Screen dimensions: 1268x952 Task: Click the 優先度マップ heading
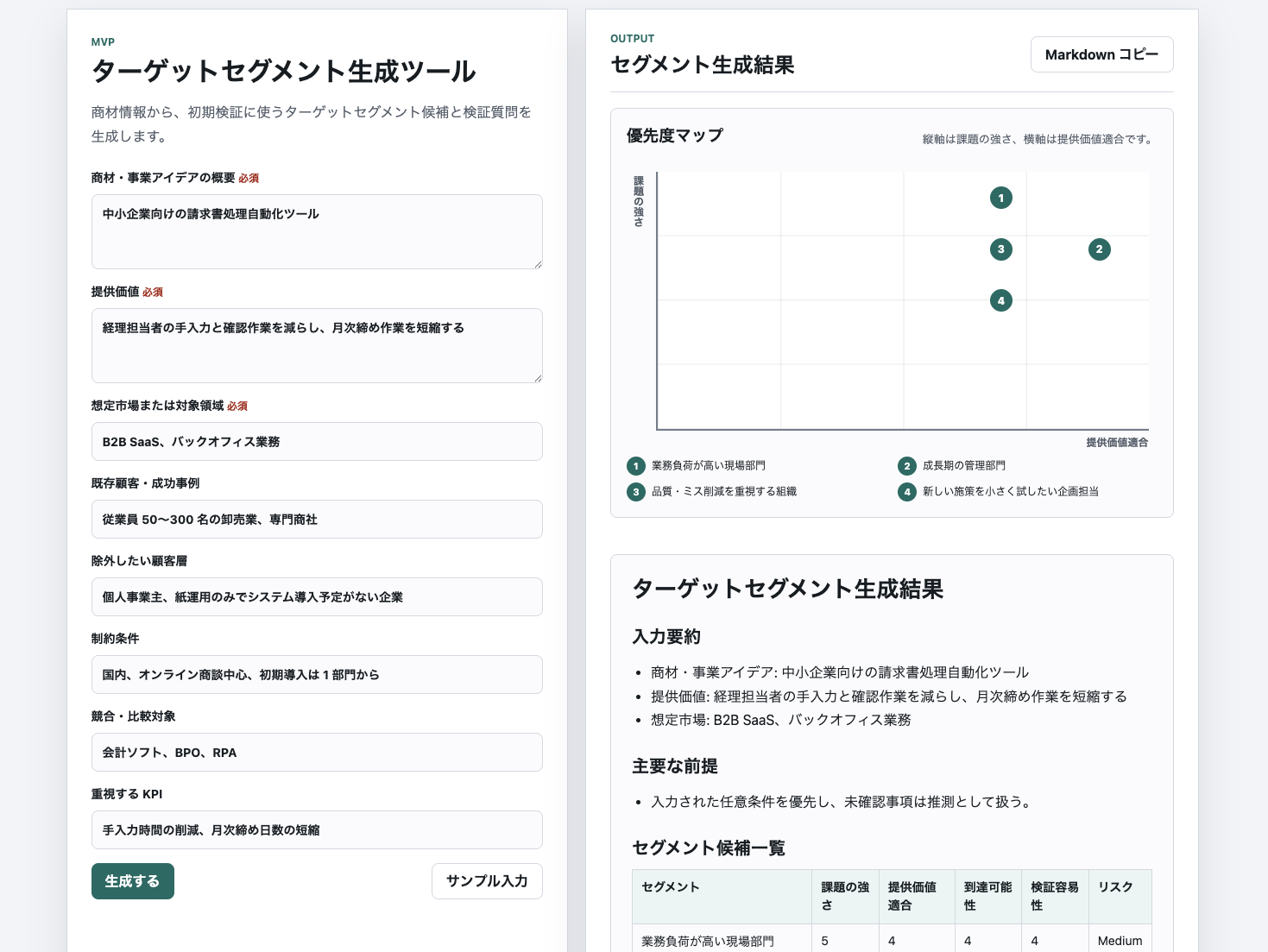pyautogui.click(x=675, y=136)
